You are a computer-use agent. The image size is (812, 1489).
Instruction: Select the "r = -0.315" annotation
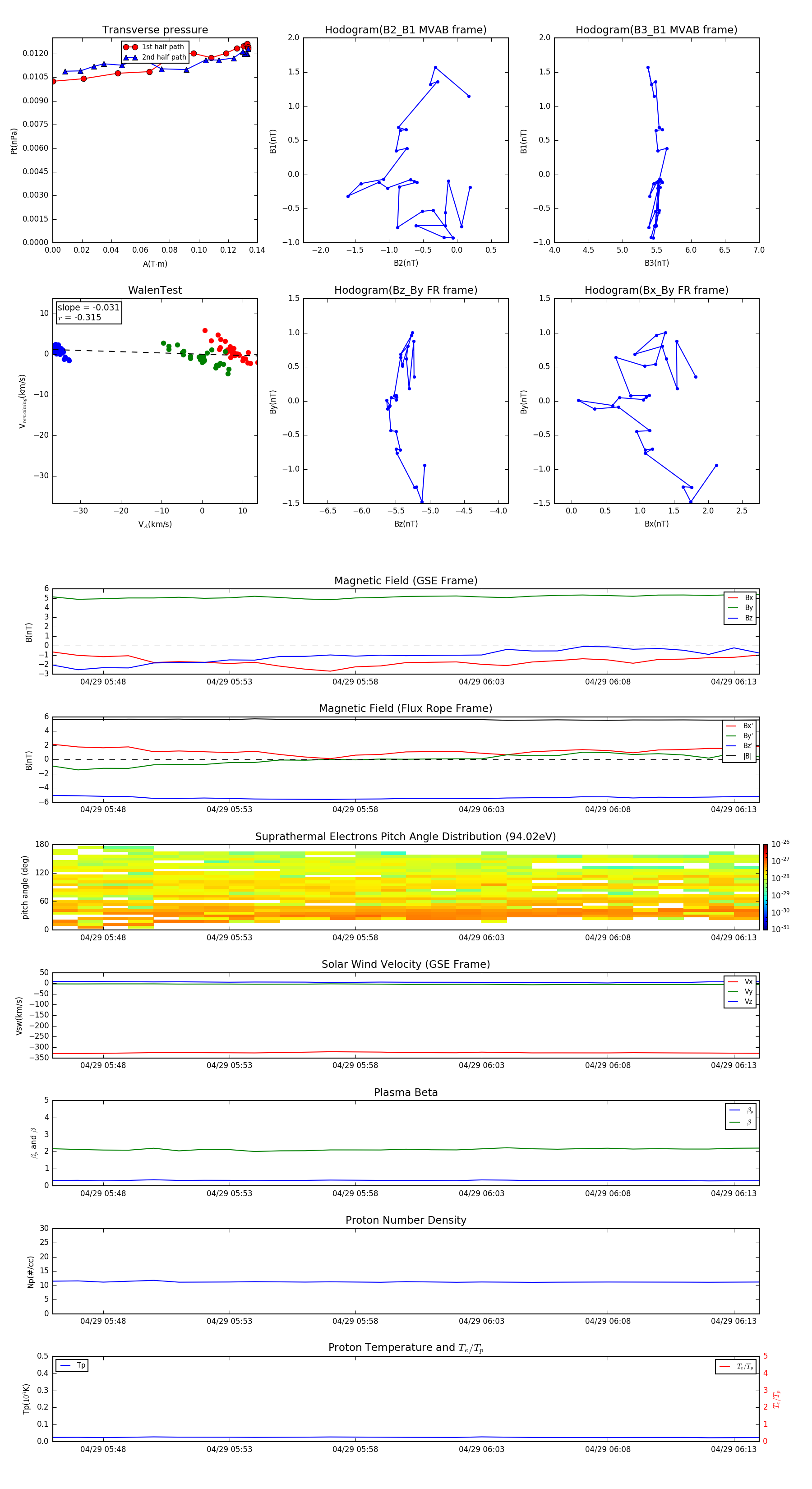coord(80,317)
